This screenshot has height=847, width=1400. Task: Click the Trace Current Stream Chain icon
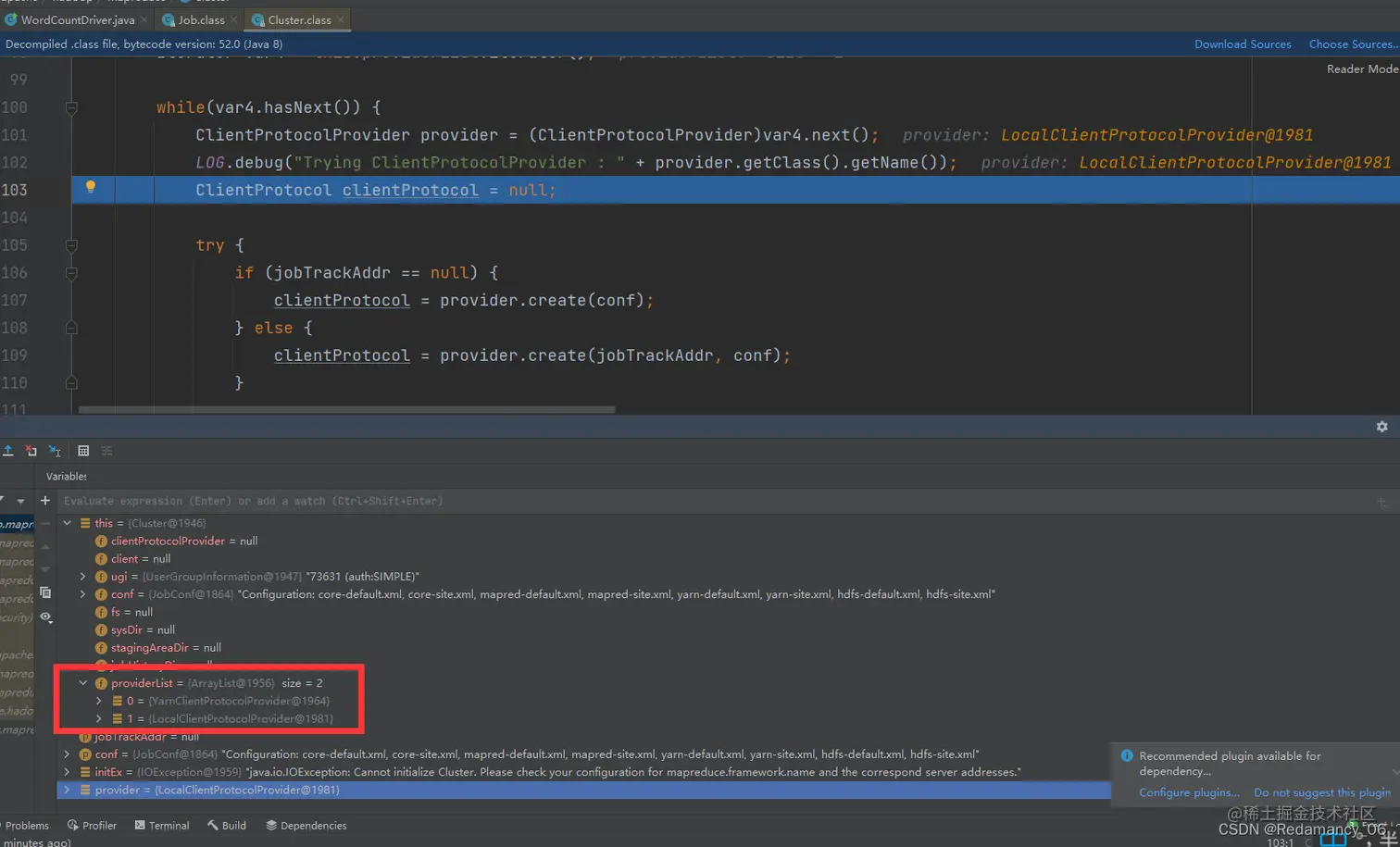(106, 451)
